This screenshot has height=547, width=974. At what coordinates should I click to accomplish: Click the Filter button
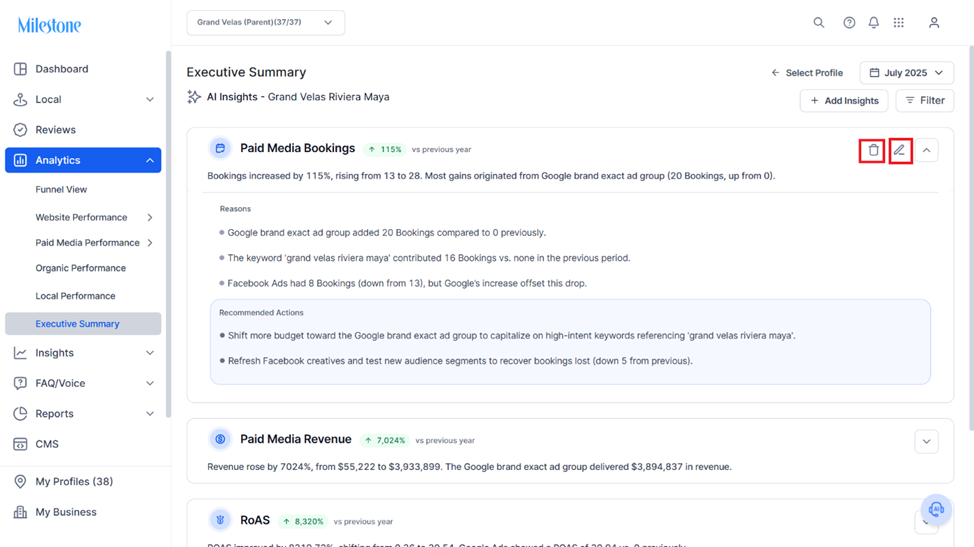coord(924,101)
